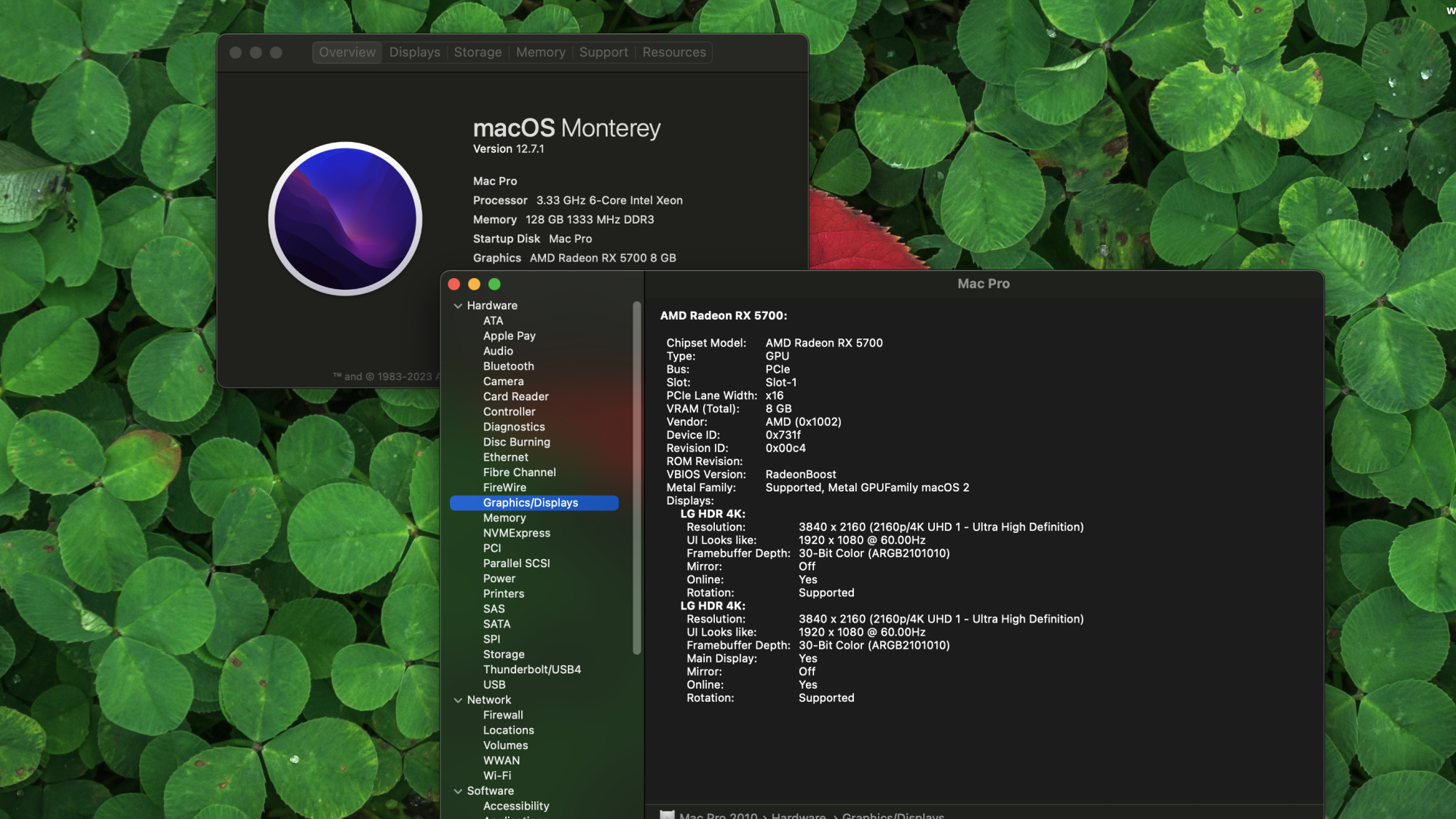Switch to the Displays tab
The height and width of the screenshot is (819, 1456).
click(x=414, y=52)
